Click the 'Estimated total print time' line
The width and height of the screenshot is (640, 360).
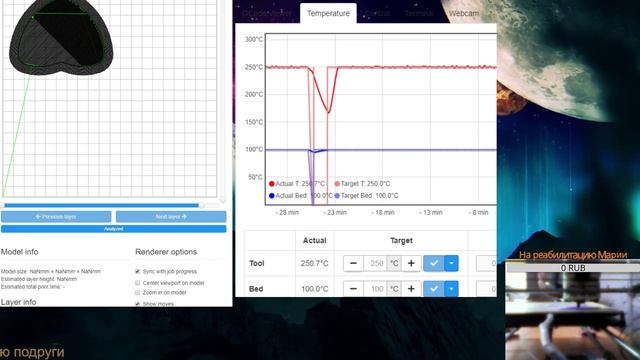pyautogui.click(x=33, y=287)
